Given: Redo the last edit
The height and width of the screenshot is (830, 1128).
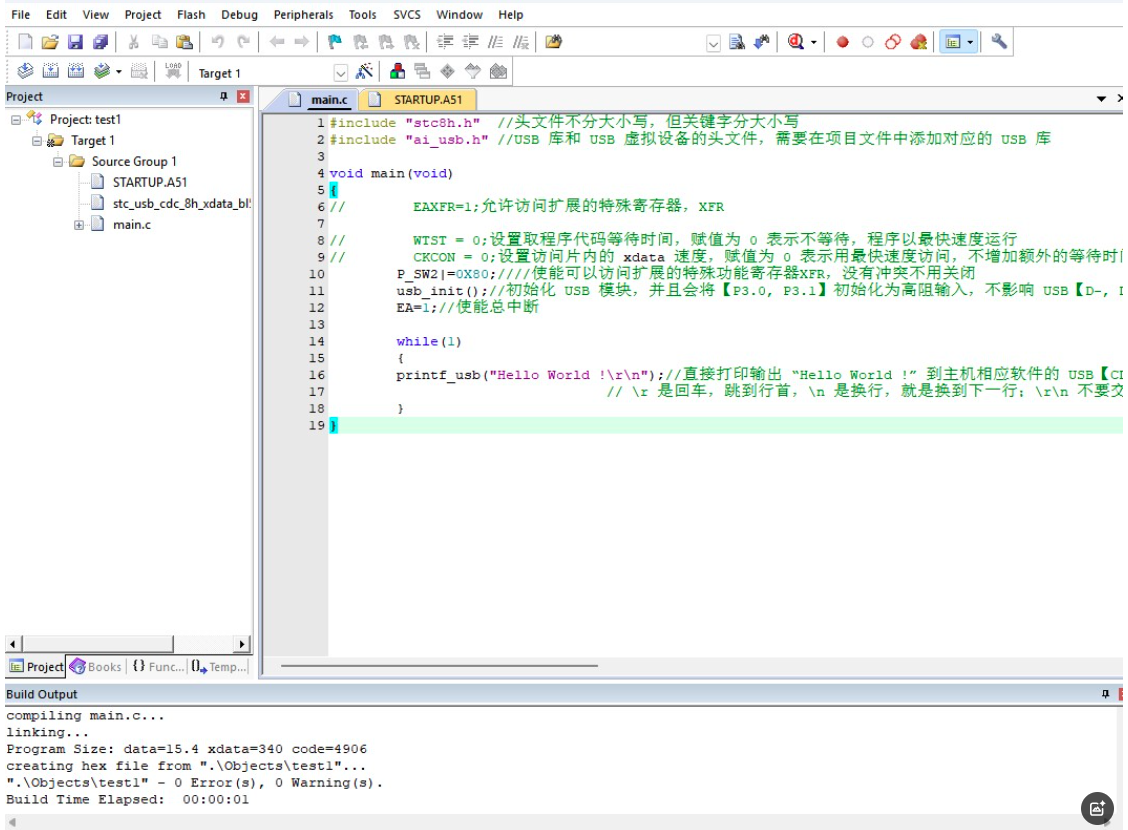Looking at the screenshot, I should (x=243, y=42).
